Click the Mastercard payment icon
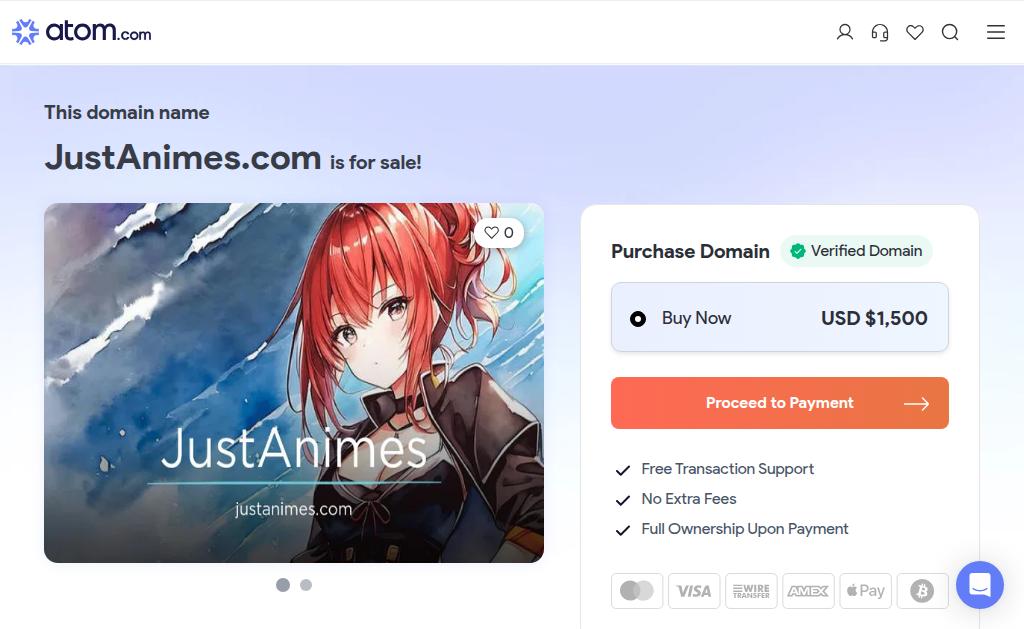This screenshot has height=629, width=1024. 637,591
